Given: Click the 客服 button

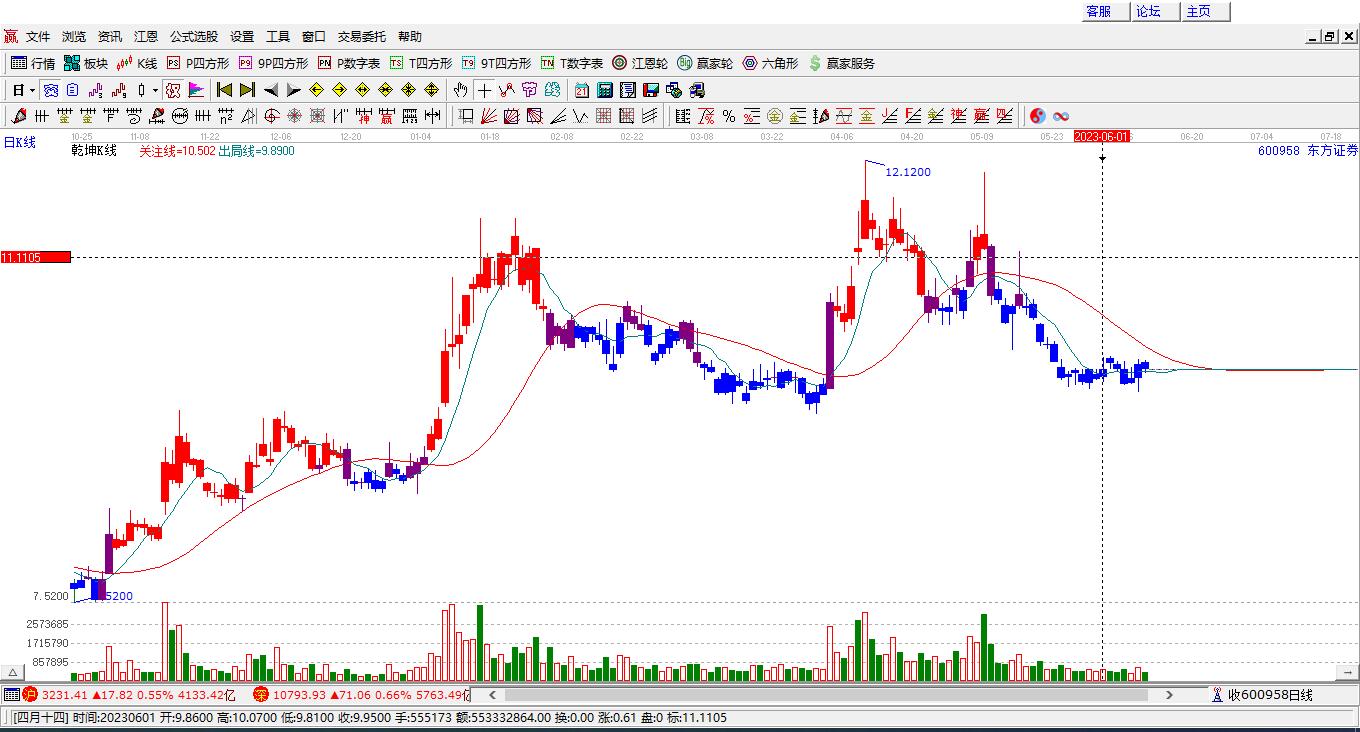Looking at the screenshot, I should click(x=1106, y=11).
